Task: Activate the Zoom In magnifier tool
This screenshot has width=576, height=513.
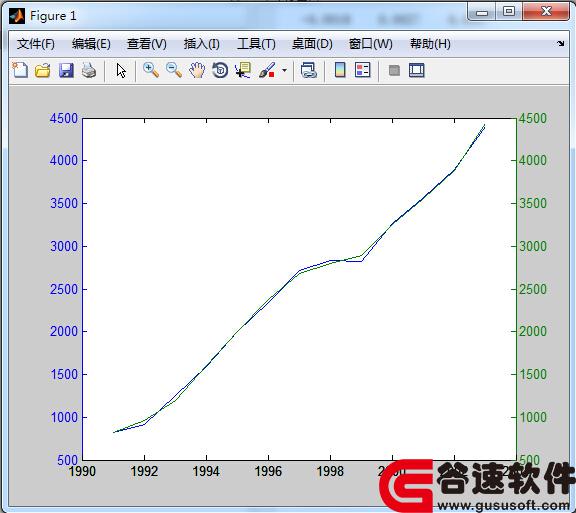Action: point(151,70)
